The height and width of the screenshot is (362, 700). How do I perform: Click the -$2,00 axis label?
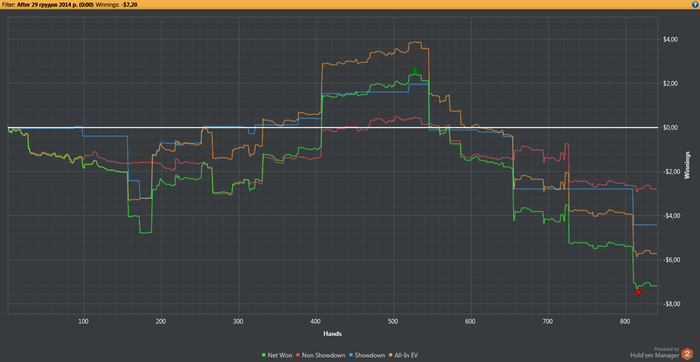pyautogui.click(x=671, y=172)
